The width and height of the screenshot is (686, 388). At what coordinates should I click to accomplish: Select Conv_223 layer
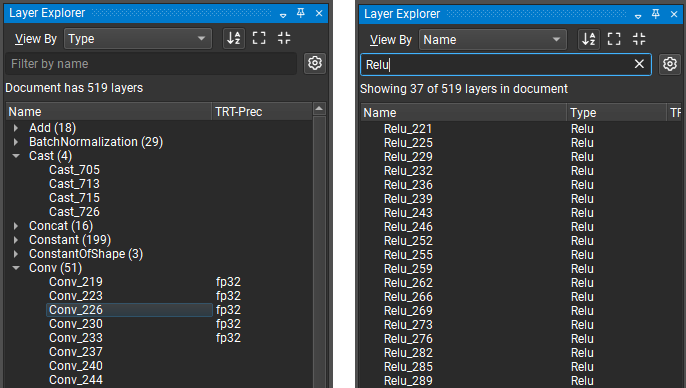[76, 296]
